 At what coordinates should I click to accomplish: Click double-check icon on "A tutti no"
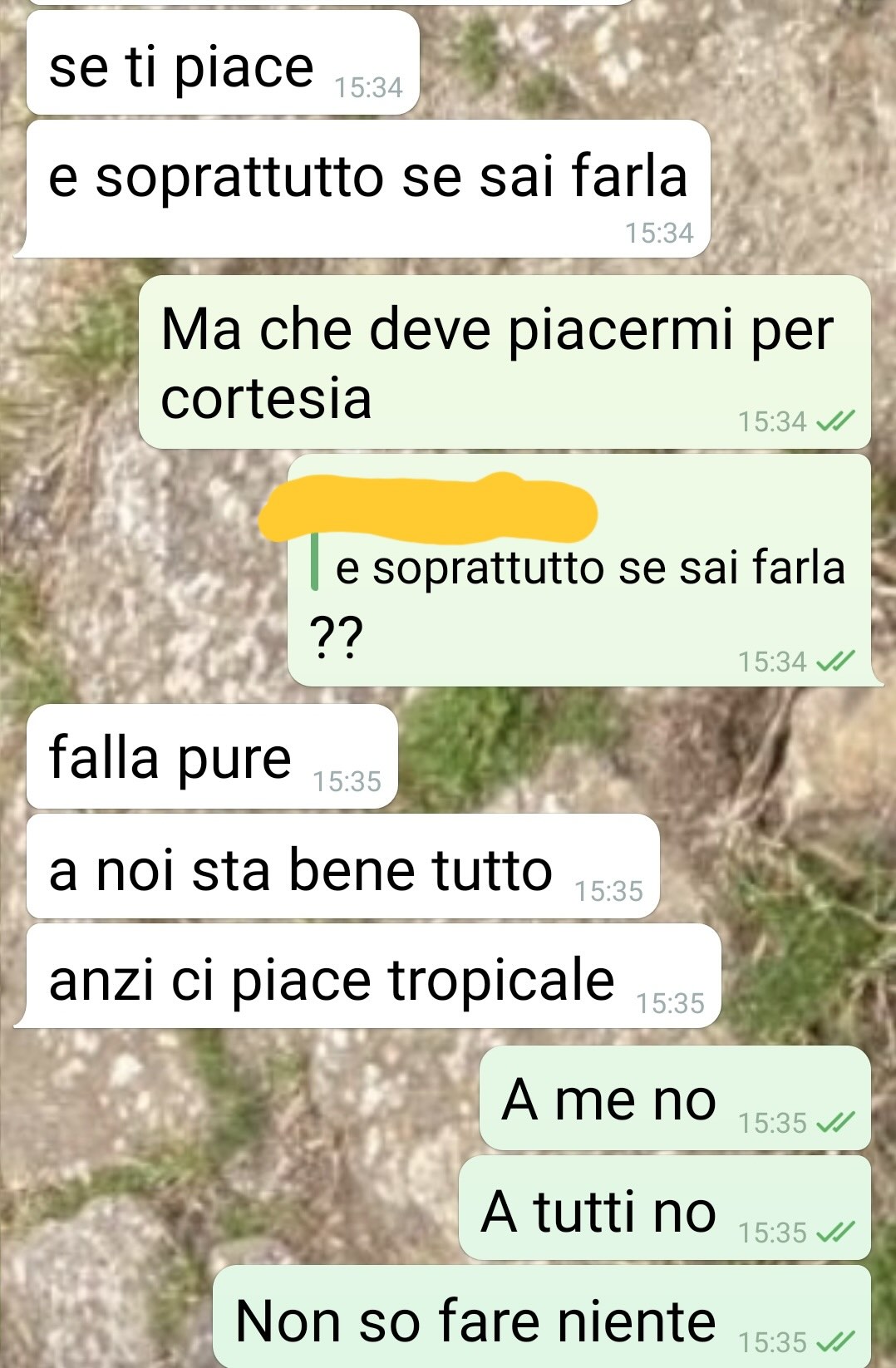pos(835,1232)
